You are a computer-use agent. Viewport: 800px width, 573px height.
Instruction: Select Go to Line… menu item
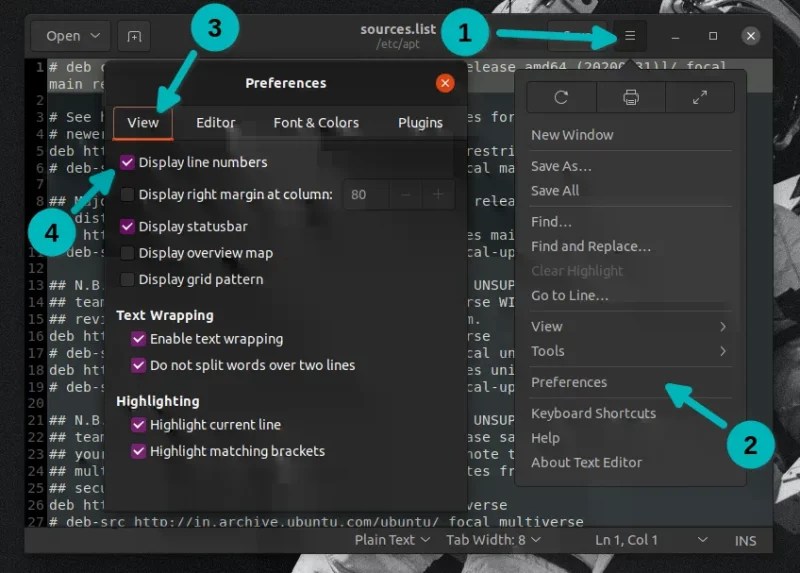pos(630,295)
